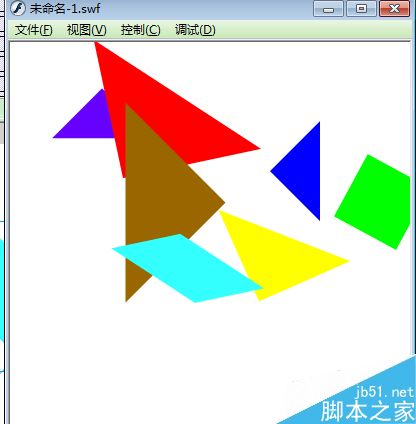This screenshot has width=416, height=424.
Task: Maximize the 未命名-1.swf window
Action: point(361,9)
